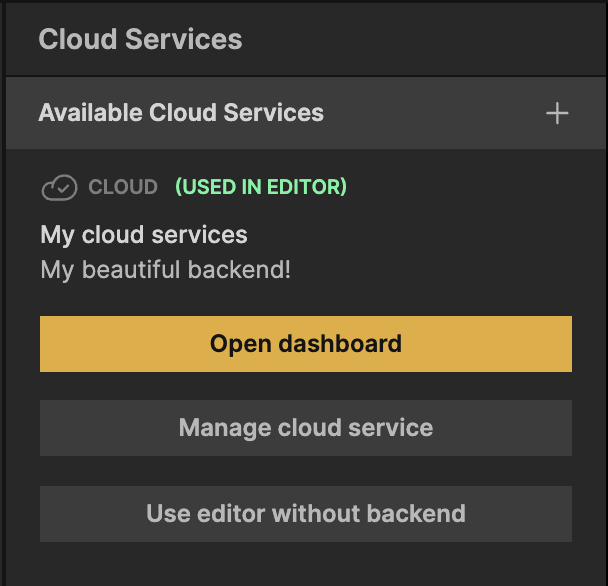Click the plus icon to add cloud service

[557, 113]
